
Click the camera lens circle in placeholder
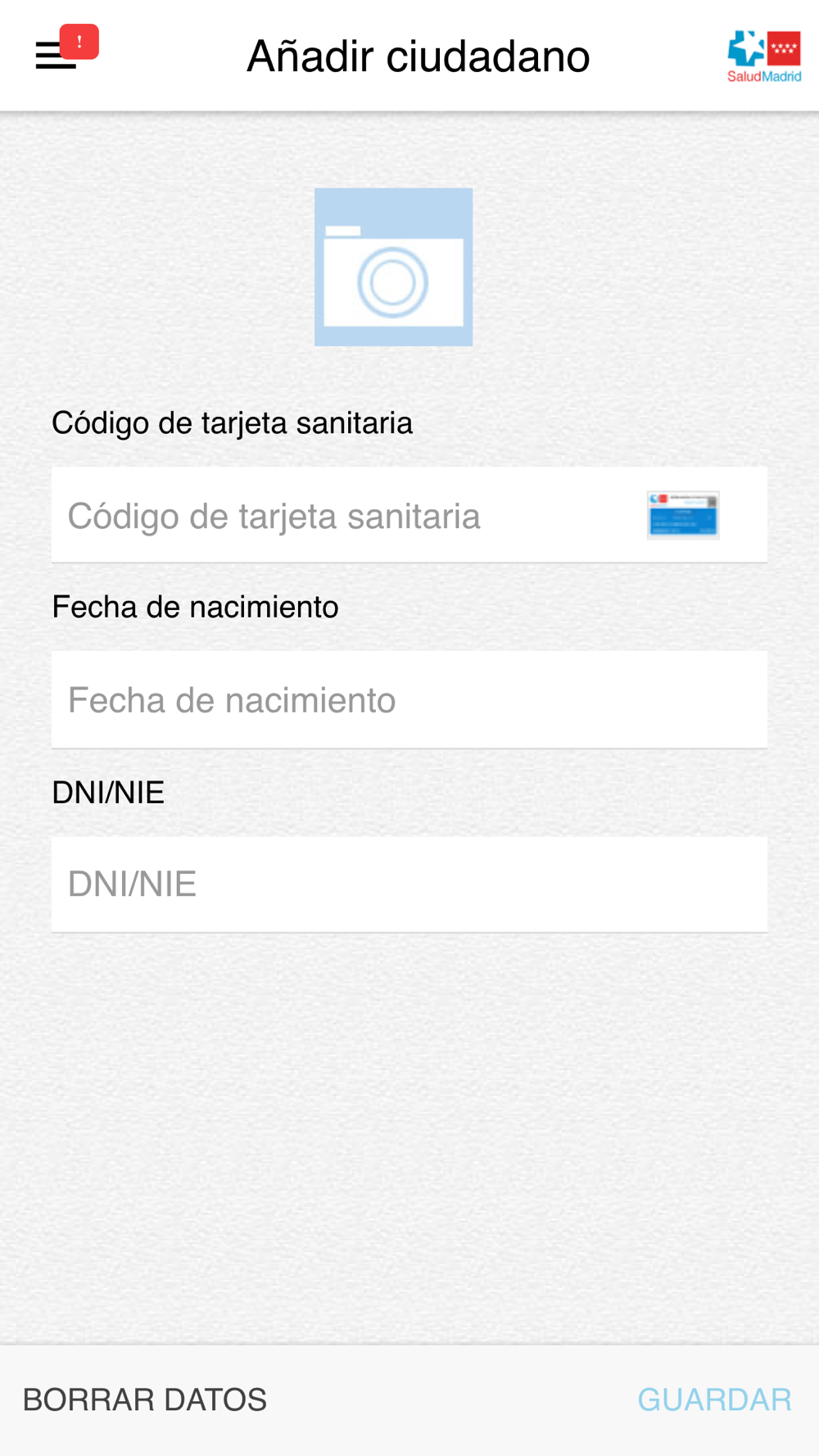(x=393, y=283)
